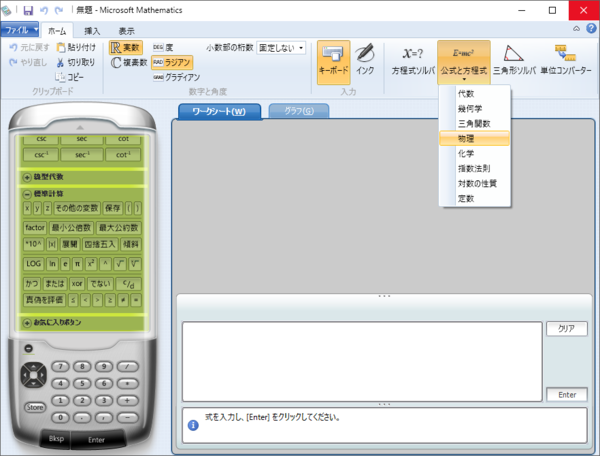600x456 pixels.
Task: Click the redo arrow in quick access toolbar
Action: point(59,10)
